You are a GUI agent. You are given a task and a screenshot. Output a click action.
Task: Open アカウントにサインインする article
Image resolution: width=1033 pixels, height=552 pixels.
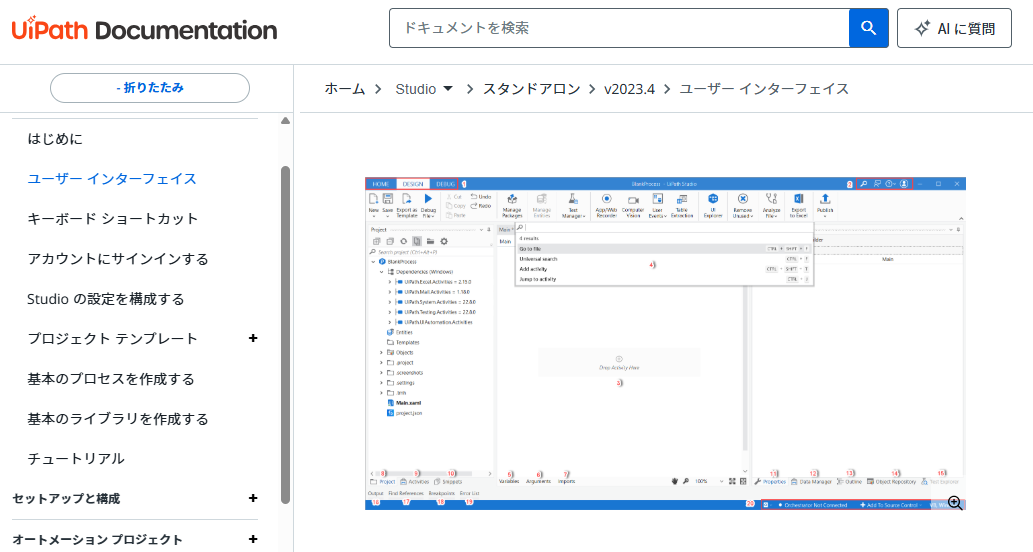pos(118,259)
